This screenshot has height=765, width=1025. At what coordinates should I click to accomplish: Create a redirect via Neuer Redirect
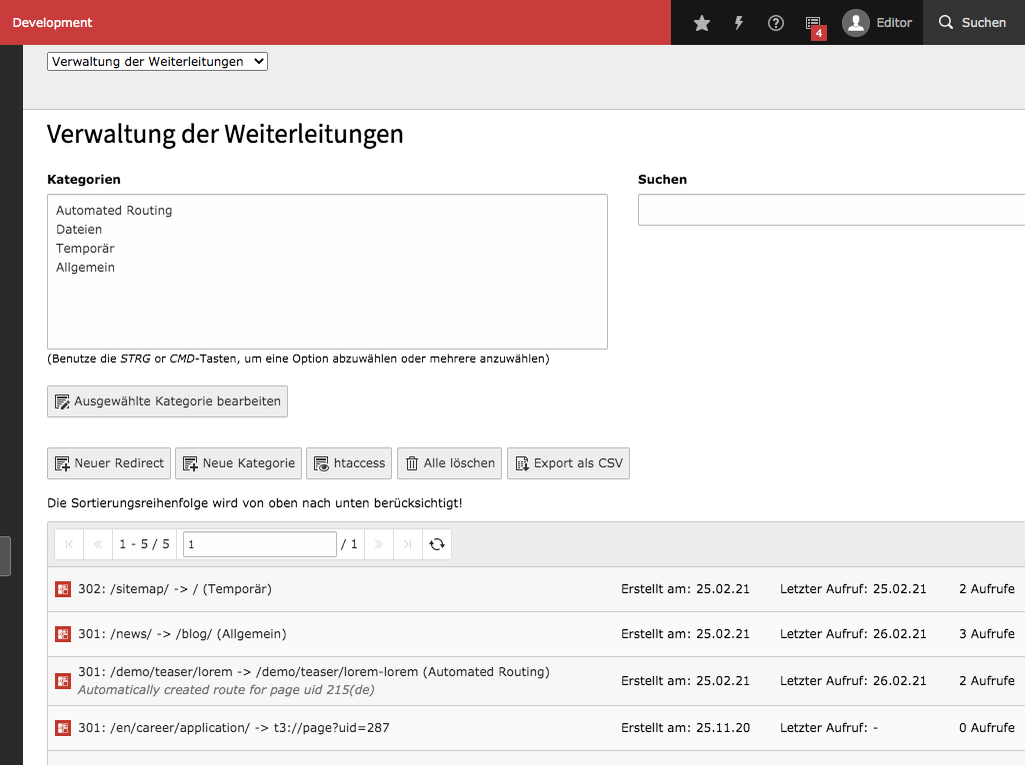point(108,463)
